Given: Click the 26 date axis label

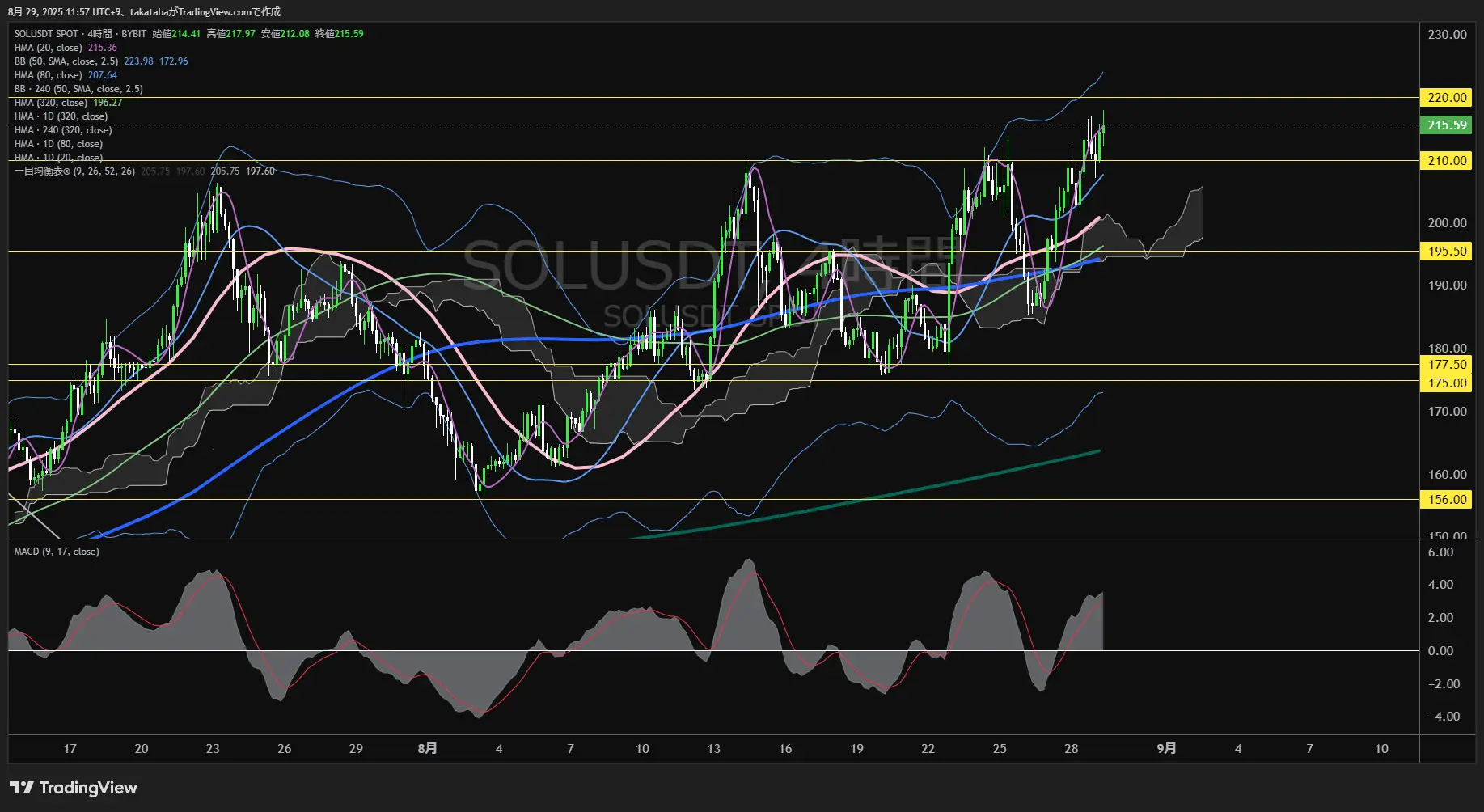Looking at the screenshot, I should point(285,749).
